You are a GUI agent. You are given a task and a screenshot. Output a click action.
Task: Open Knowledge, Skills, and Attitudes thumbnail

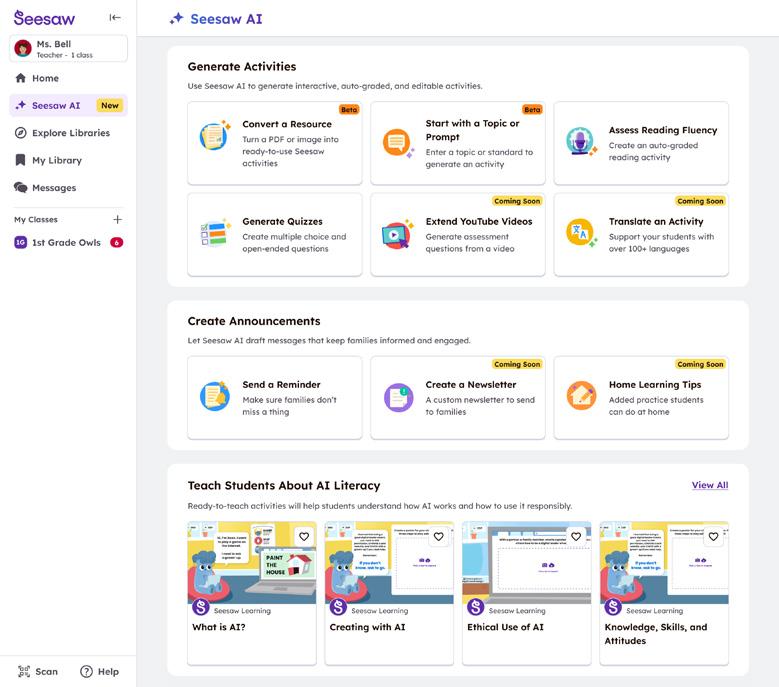pos(664,563)
